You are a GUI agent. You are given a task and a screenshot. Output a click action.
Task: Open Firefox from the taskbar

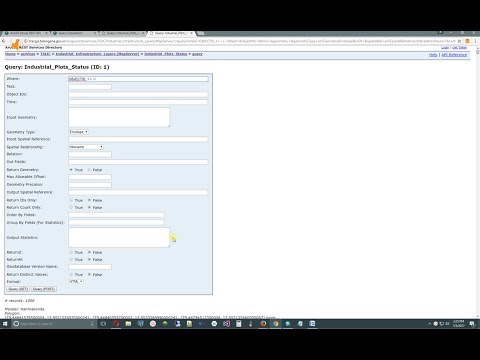click(263, 324)
